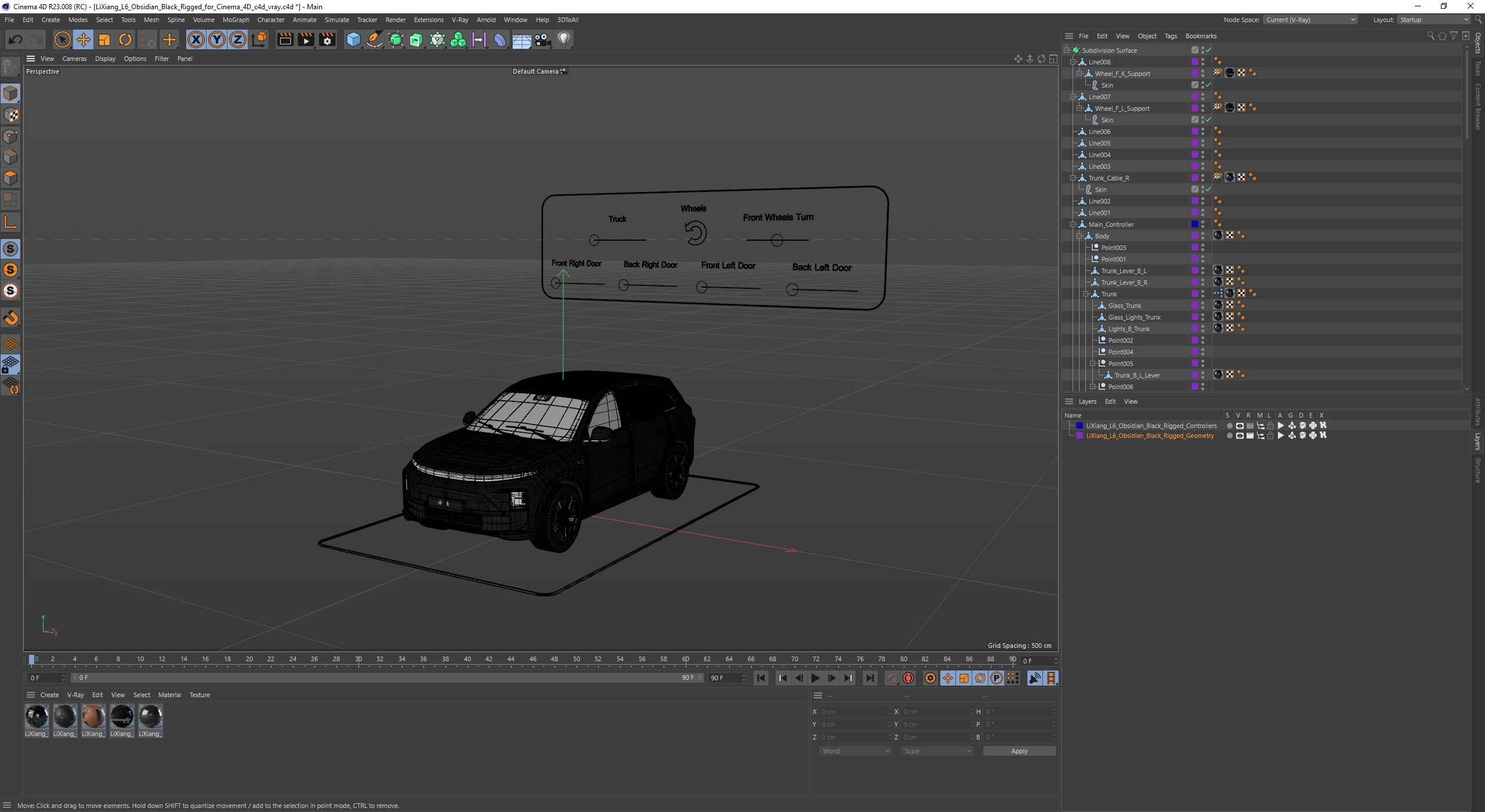Open the World coordinate dropdown

(855, 751)
